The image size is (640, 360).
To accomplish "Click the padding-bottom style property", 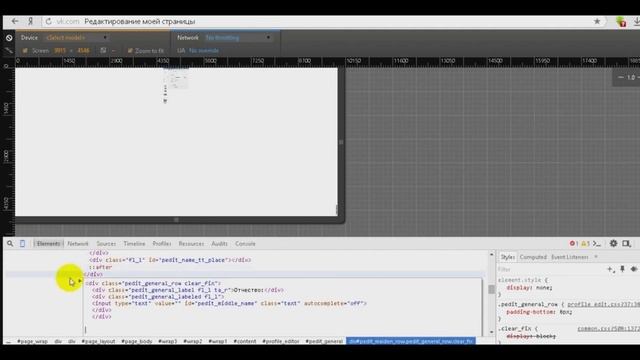I will [x=531, y=312].
